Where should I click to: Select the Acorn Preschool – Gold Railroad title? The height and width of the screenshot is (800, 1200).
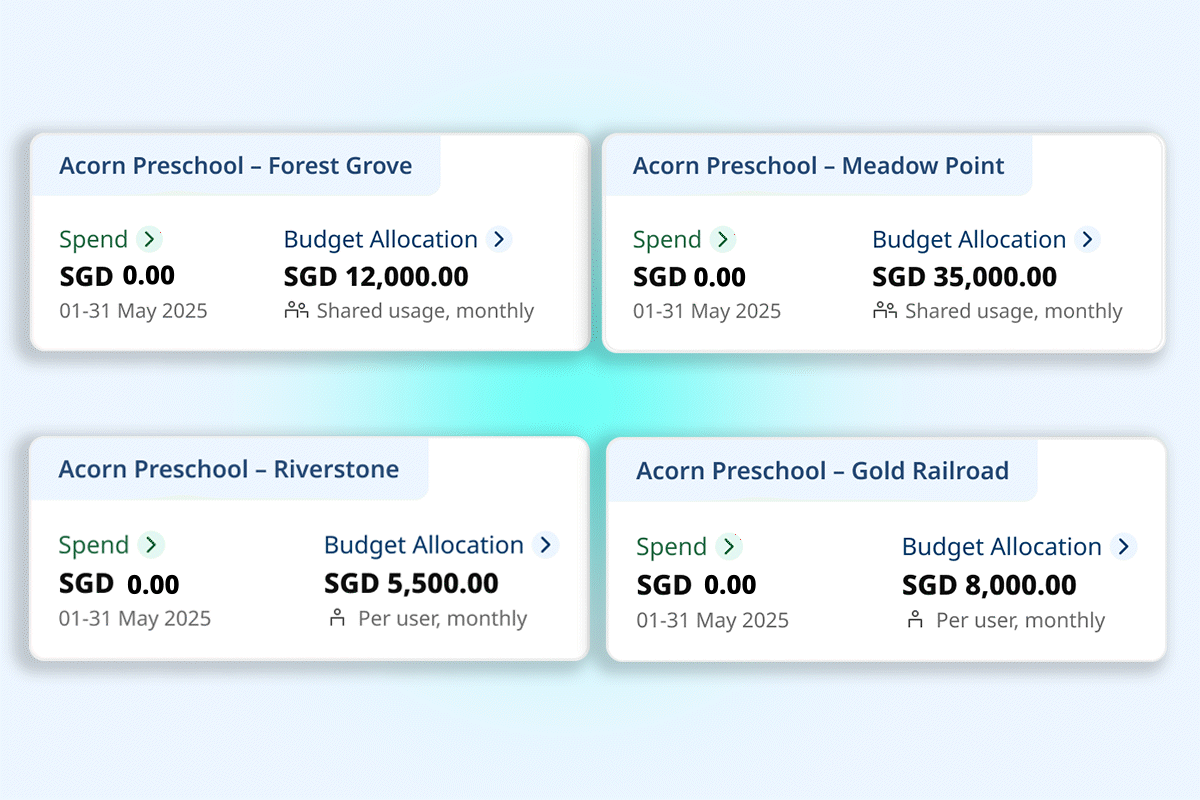[x=822, y=471]
